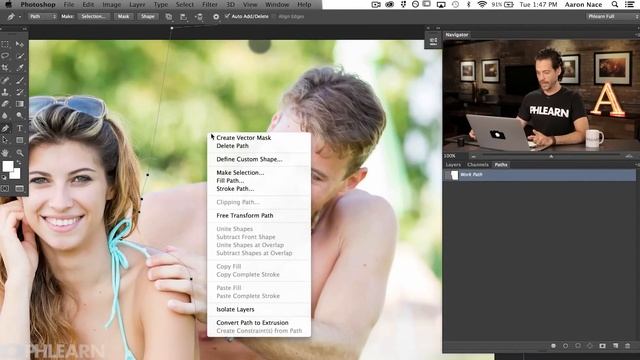Select the History Brush tool
This screenshot has width=640, height=360.
pyautogui.click(x=19, y=92)
